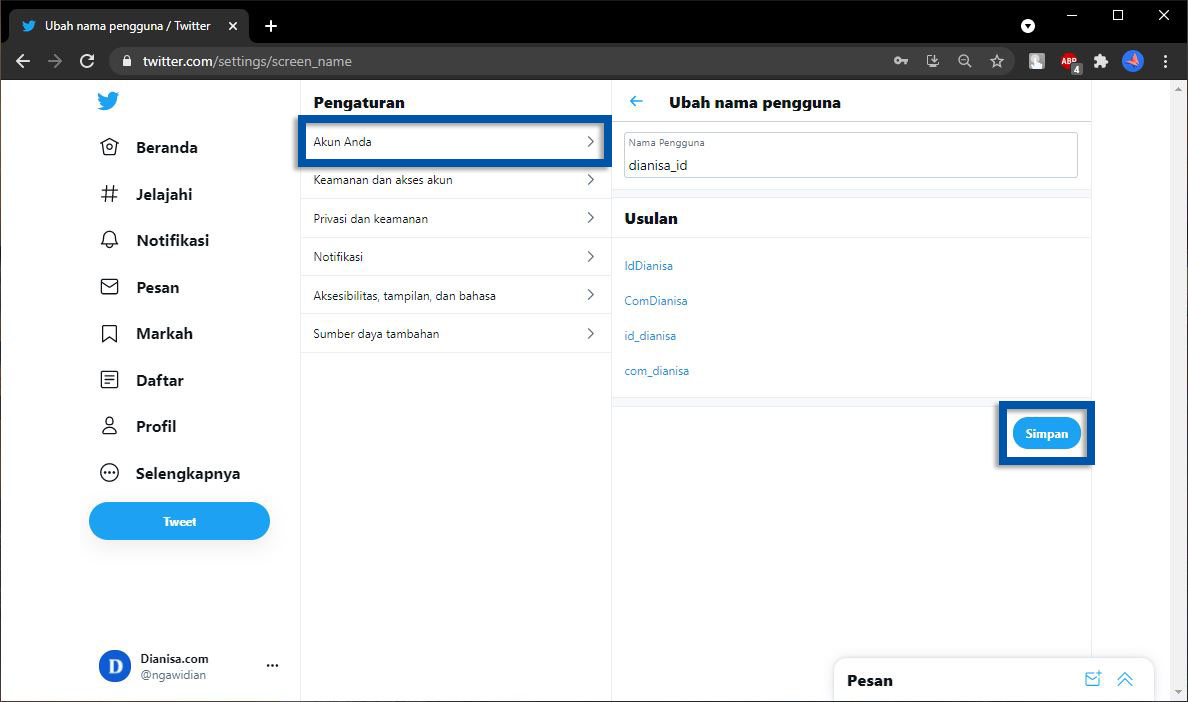Bookmark page with the star icon
1188x702 pixels.
[x=997, y=61]
